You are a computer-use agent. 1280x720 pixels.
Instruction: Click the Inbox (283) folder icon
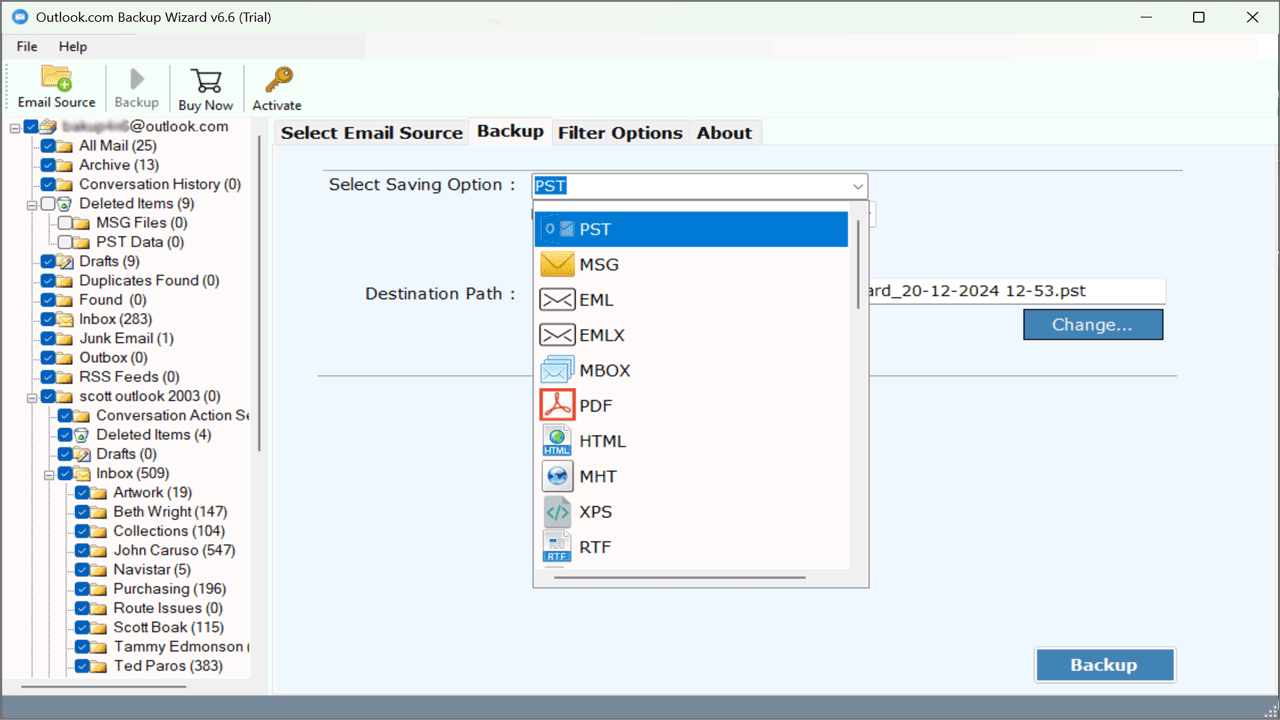[66, 320]
